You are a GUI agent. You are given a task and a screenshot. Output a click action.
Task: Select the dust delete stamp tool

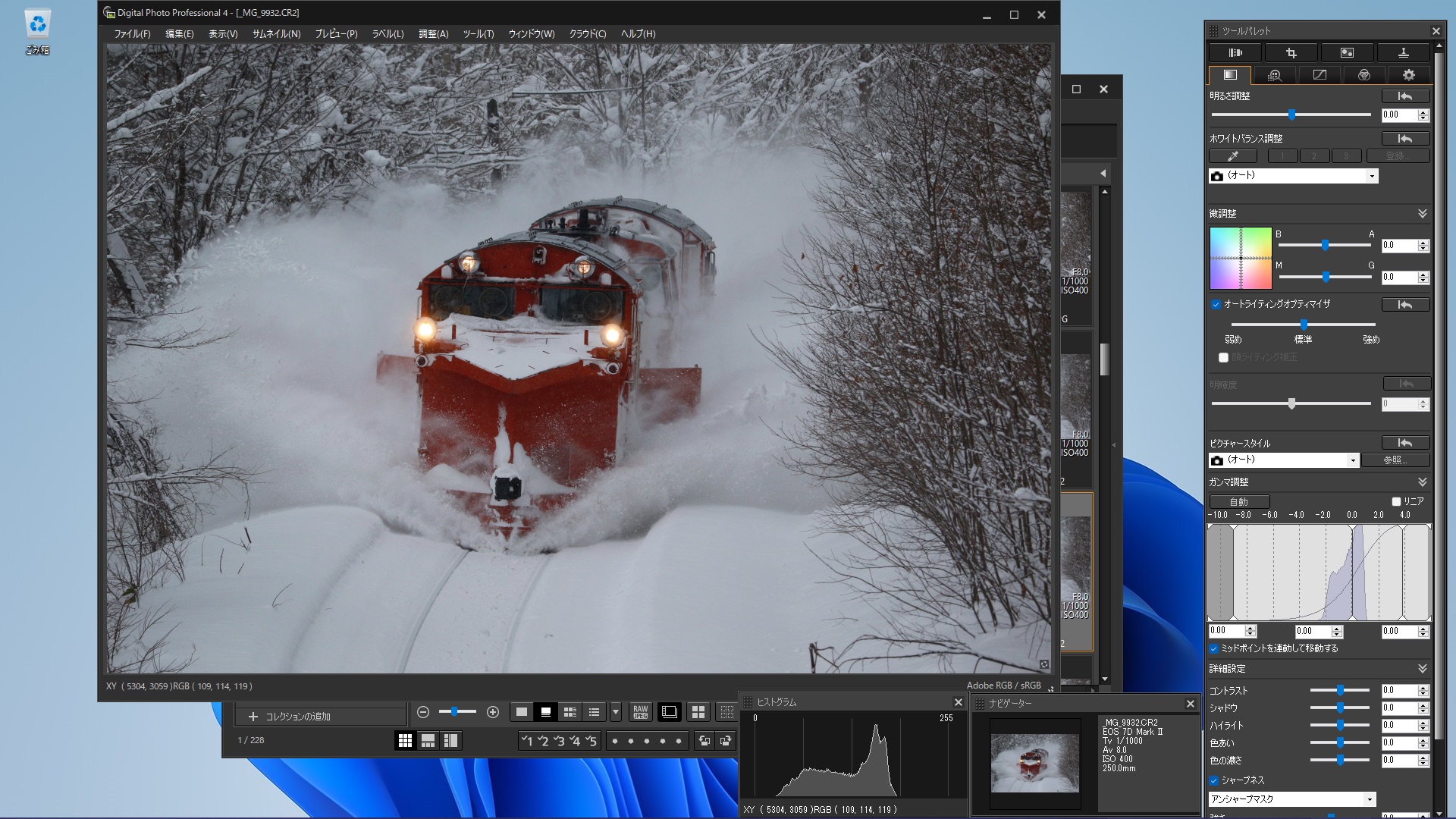[x=1403, y=53]
